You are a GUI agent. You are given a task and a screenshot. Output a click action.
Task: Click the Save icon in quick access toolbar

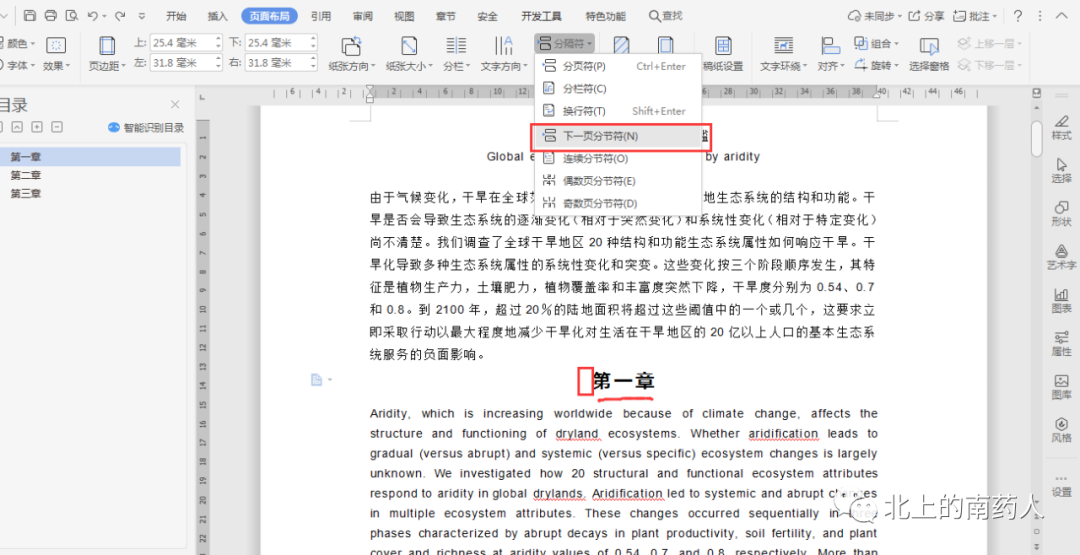[29, 16]
